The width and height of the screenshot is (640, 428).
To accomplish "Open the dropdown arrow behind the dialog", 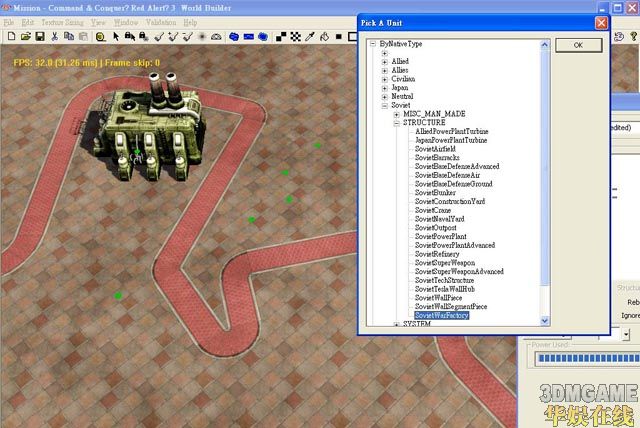I will 626,335.
